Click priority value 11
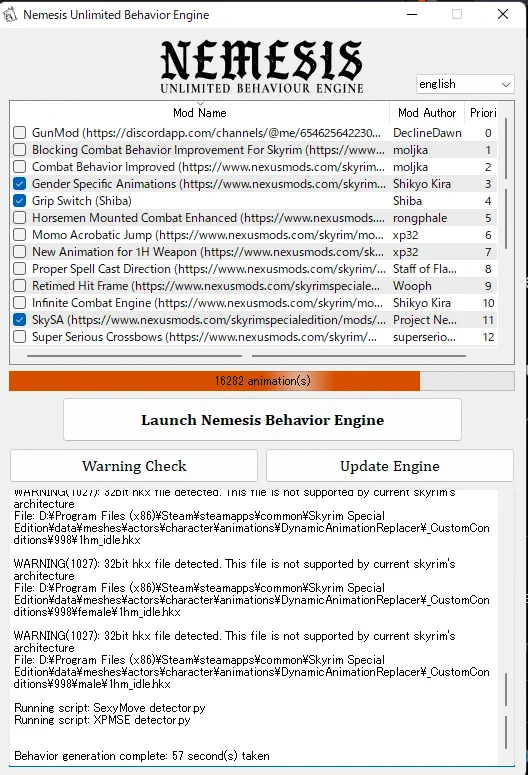528x775 pixels. click(x=488, y=320)
